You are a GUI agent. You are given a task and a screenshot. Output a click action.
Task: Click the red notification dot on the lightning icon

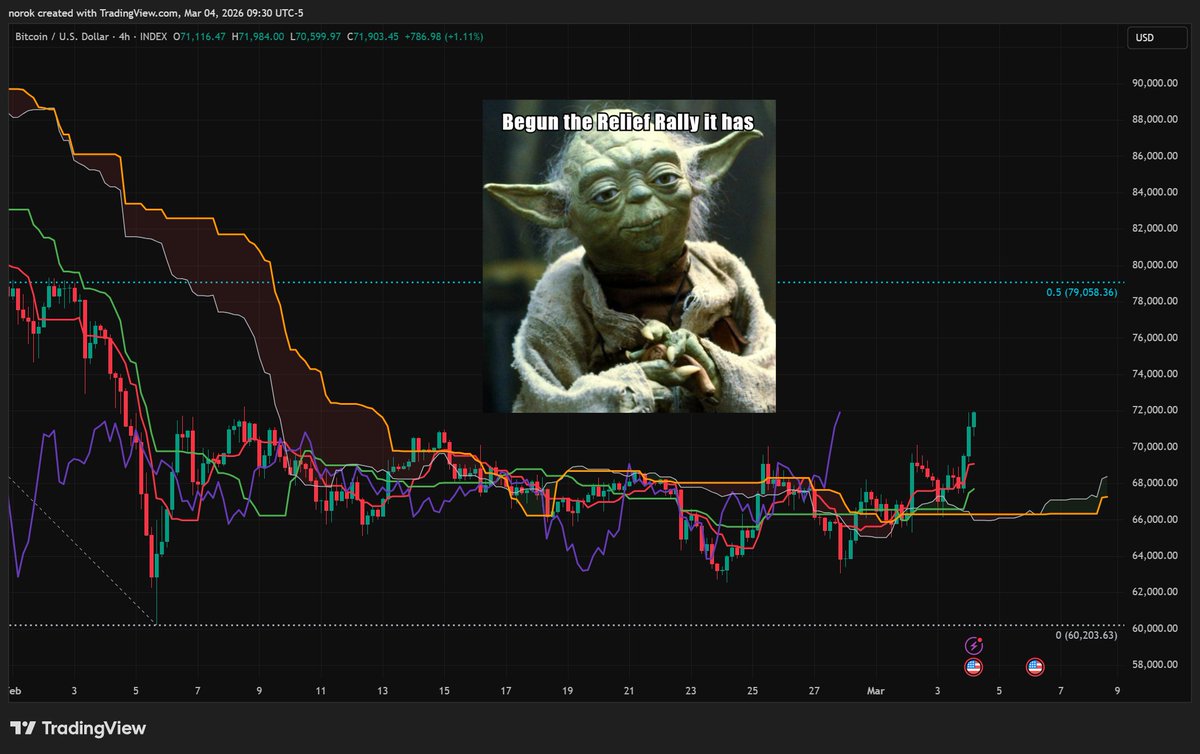click(979, 640)
